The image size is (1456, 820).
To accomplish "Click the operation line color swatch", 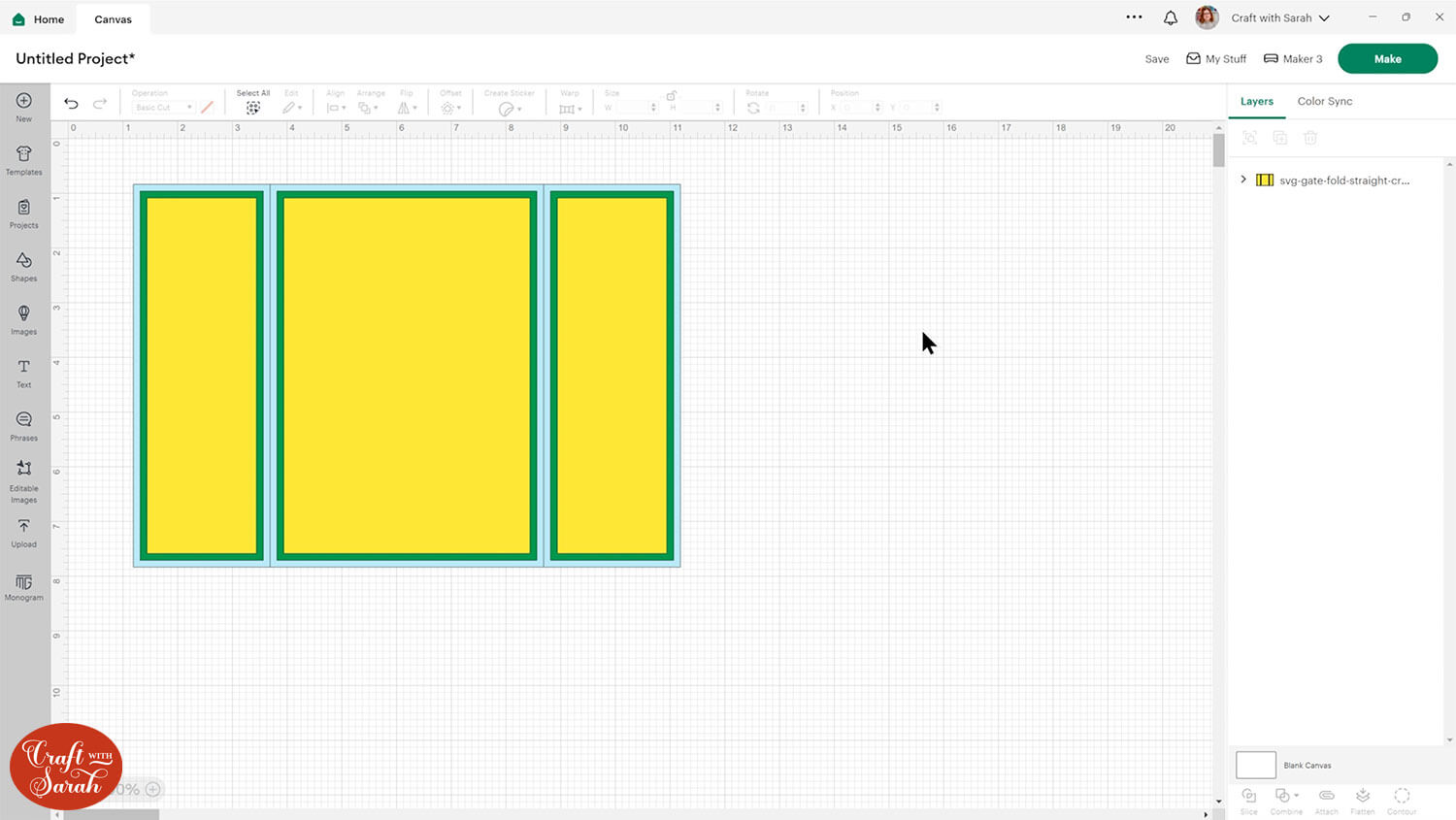I will [x=207, y=108].
